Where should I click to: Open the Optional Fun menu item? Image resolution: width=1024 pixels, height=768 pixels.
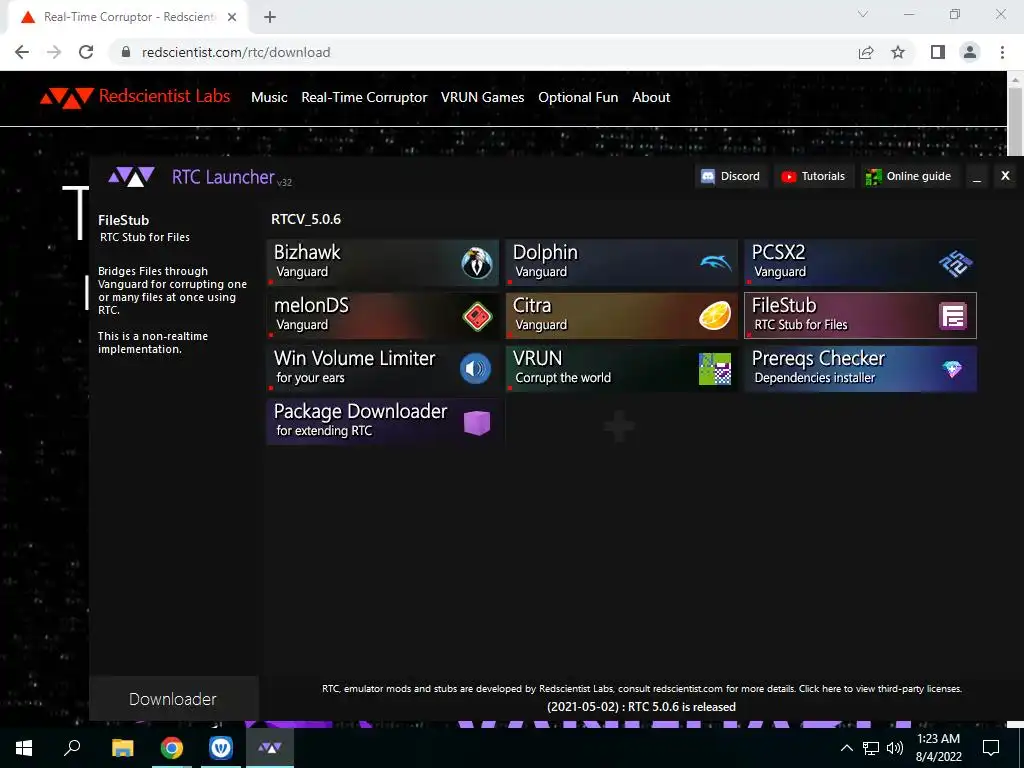click(x=578, y=97)
